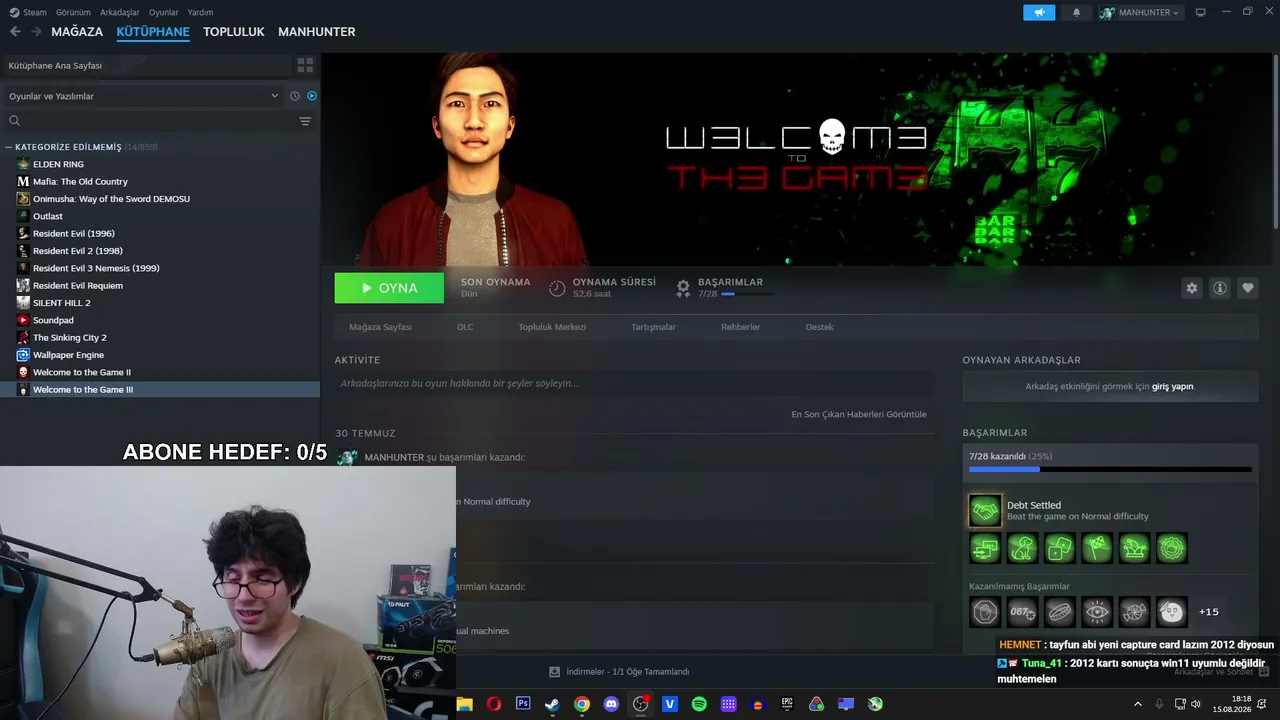The image size is (1280, 720).
Task: Open the Yardım menu
Action: point(200,12)
